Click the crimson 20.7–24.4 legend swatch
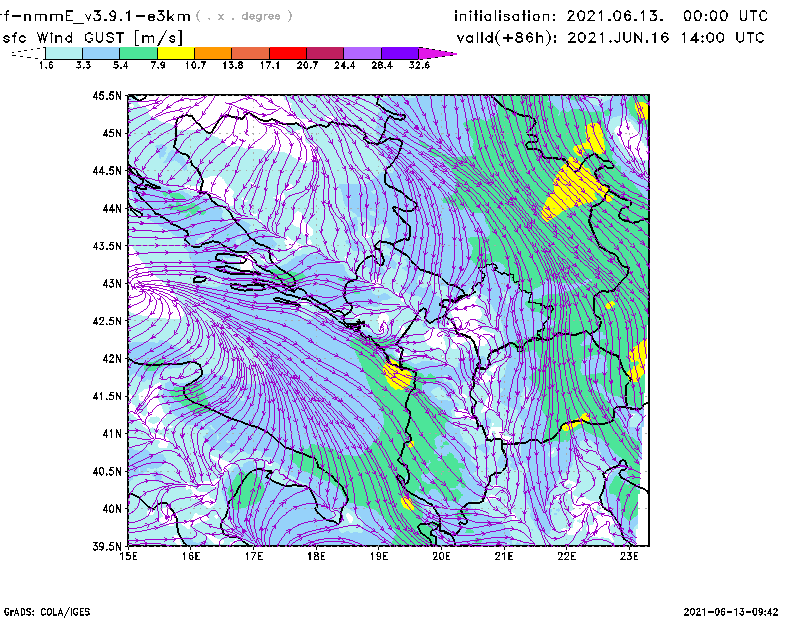Image resolution: width=800 pixels, height=618 pixels. point(325,53)
